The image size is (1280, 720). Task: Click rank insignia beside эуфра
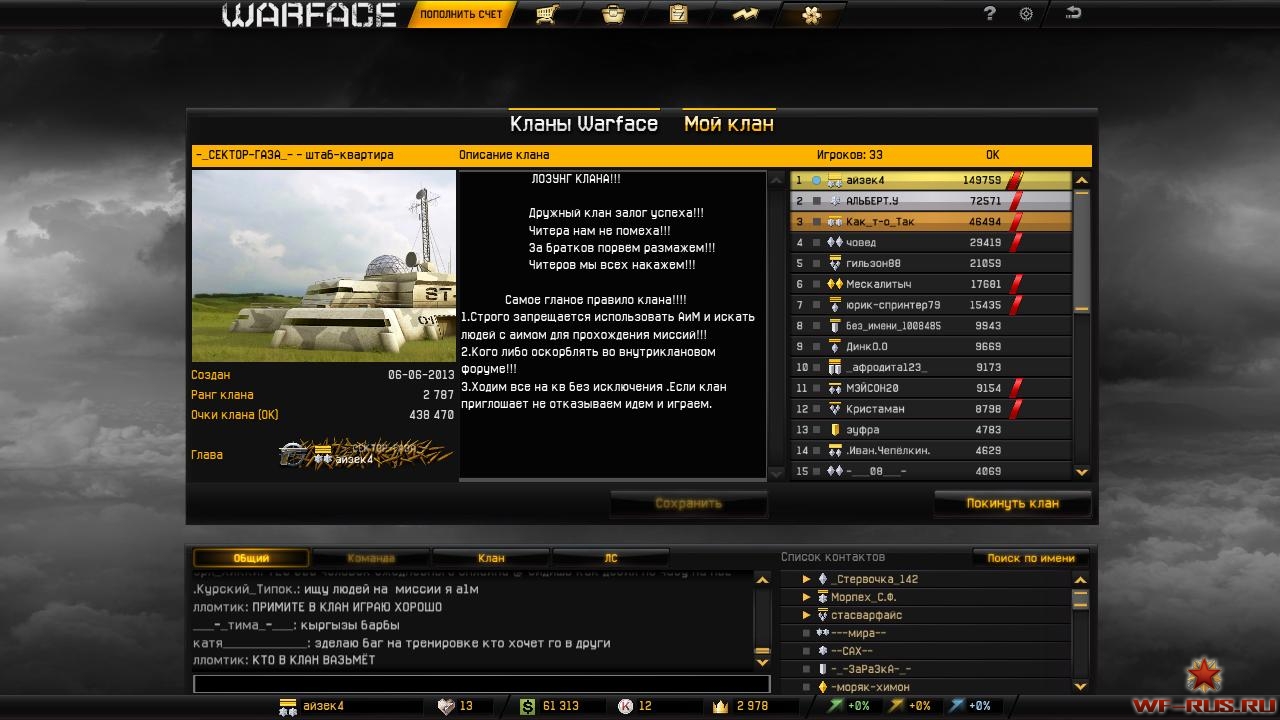(835, 430)
